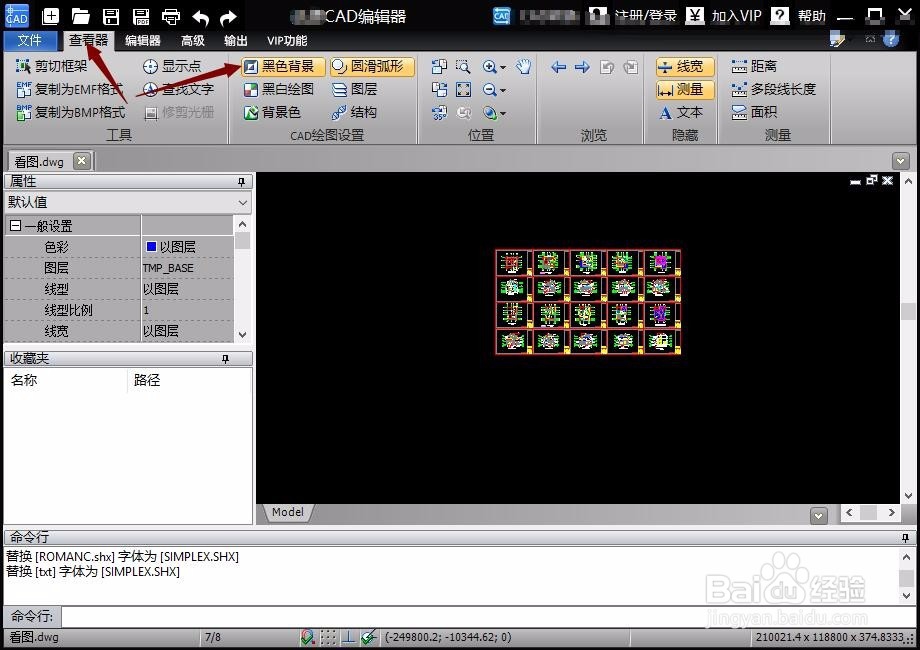This screenshot has width=920, height=650.
Task: Click the zoom out magnifier icon
Action: (489, 89)
